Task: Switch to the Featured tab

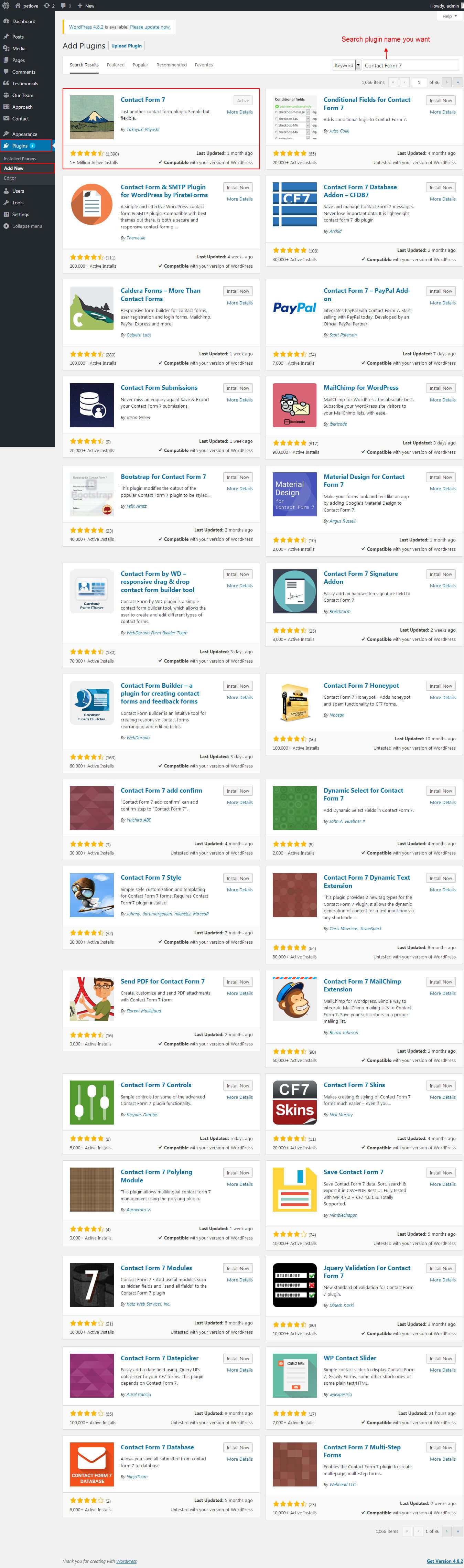Action: point(116,65)
